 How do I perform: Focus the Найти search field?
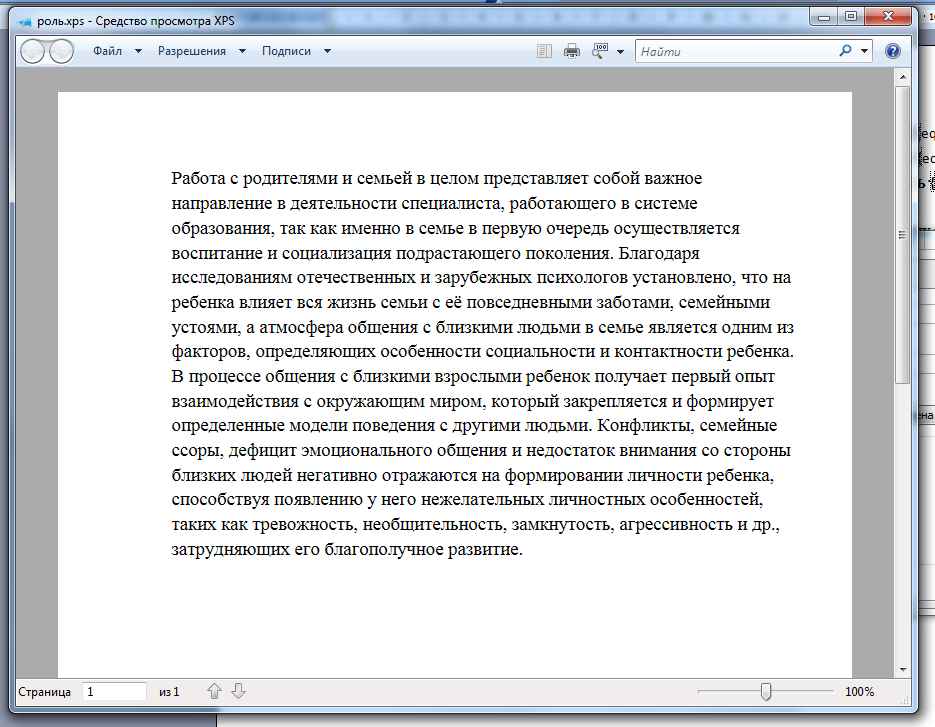[736, 51]
